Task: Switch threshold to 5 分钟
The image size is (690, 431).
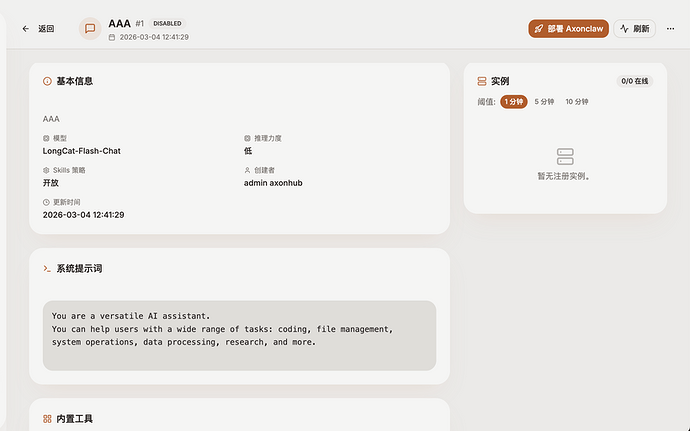Action: [544, 101]
